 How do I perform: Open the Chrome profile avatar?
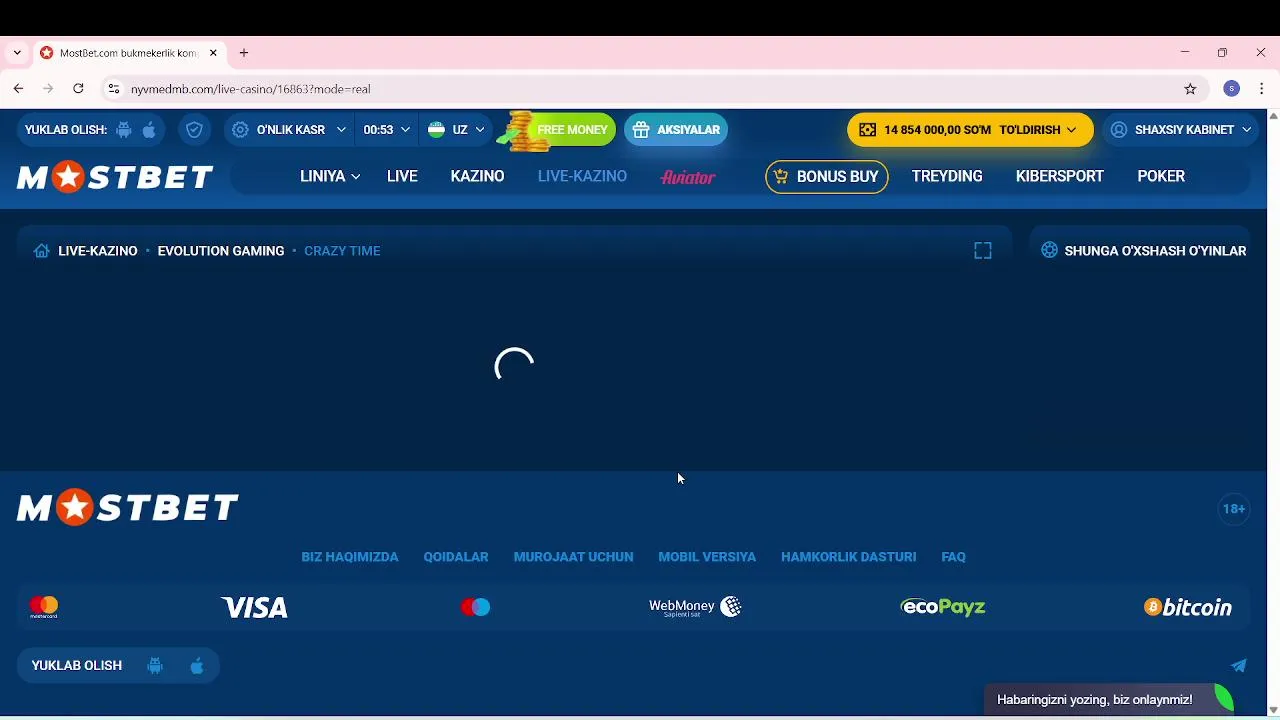(x=1232, y=89)
